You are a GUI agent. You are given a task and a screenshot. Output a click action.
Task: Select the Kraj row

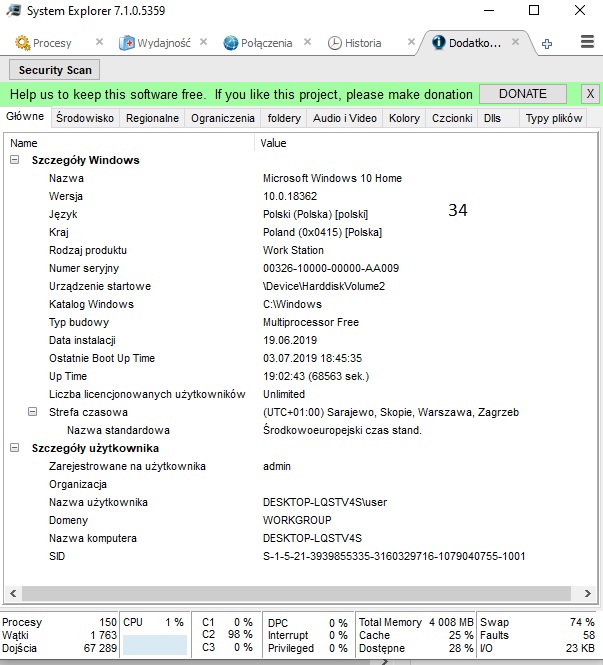(300, 232)
